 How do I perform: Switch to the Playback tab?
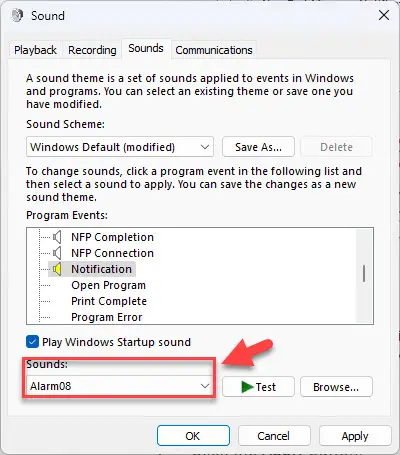(35, 50)
